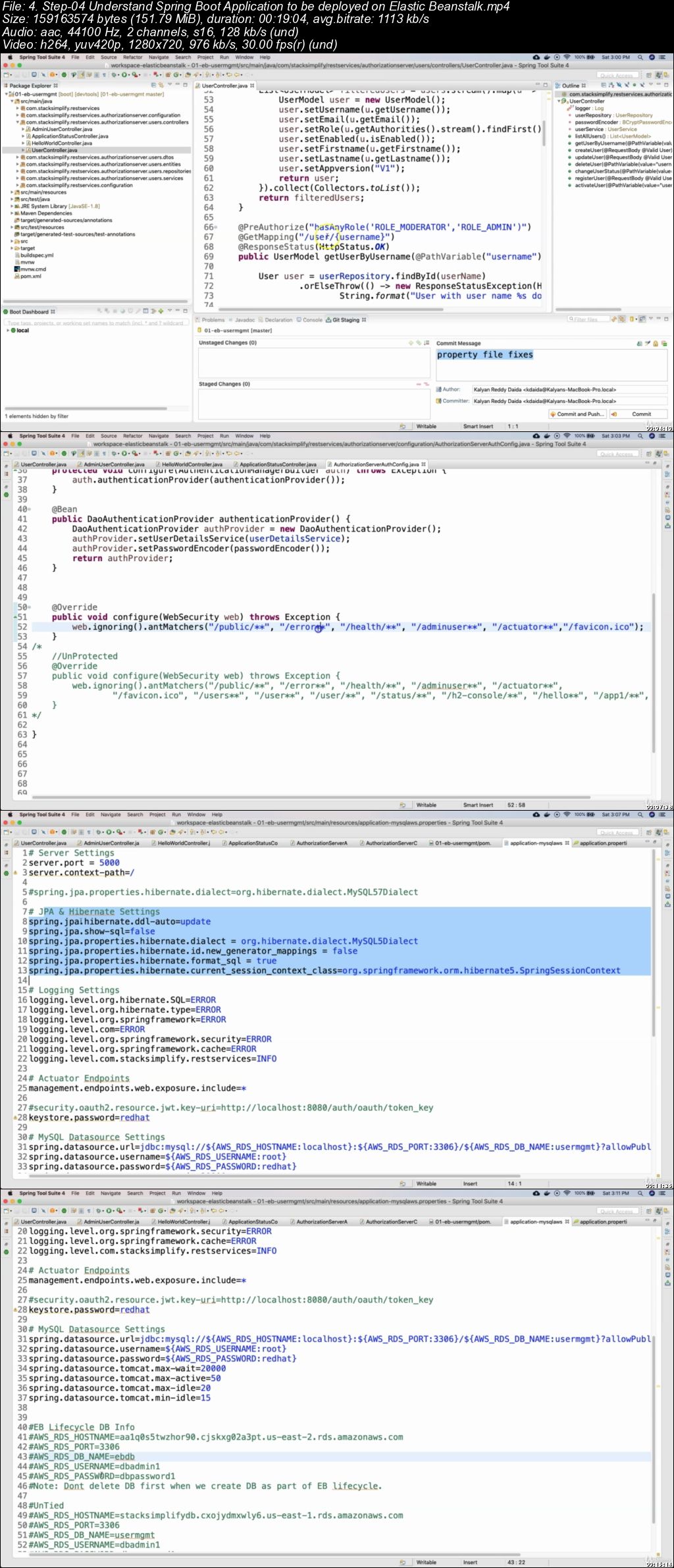Screen dimensions: 674x1568
Task: Switch to the Javadoc tab
Action: [x=241, y=320]
